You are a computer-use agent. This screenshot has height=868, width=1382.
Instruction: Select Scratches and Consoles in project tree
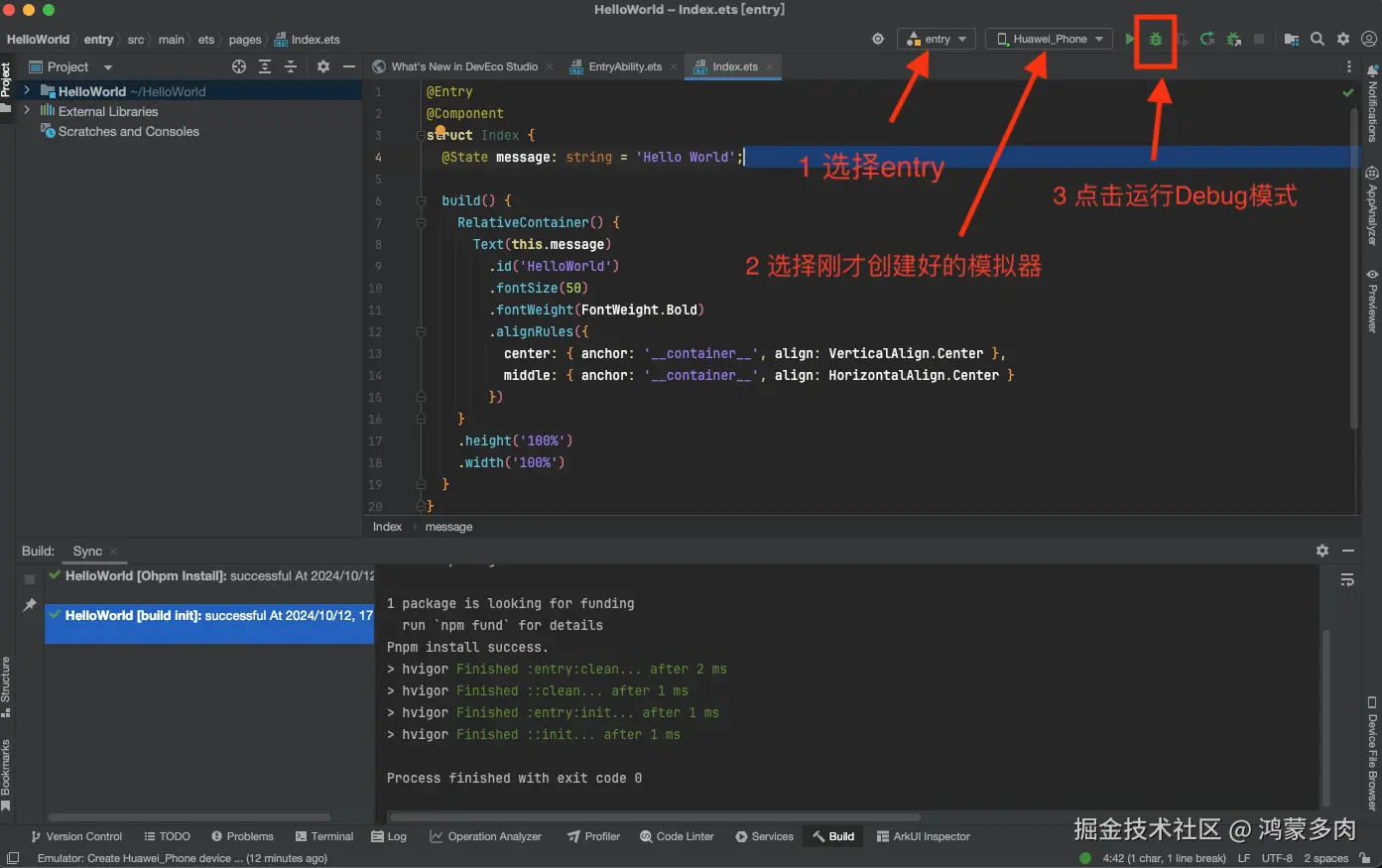119,131
